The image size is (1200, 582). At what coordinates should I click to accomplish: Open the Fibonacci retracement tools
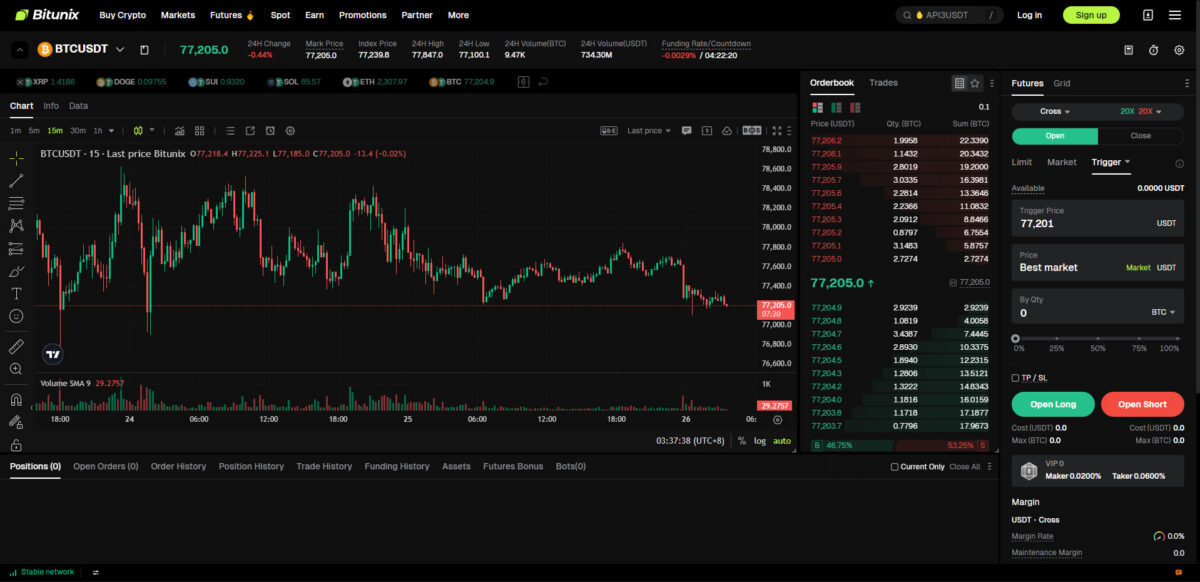click(16, 203)
